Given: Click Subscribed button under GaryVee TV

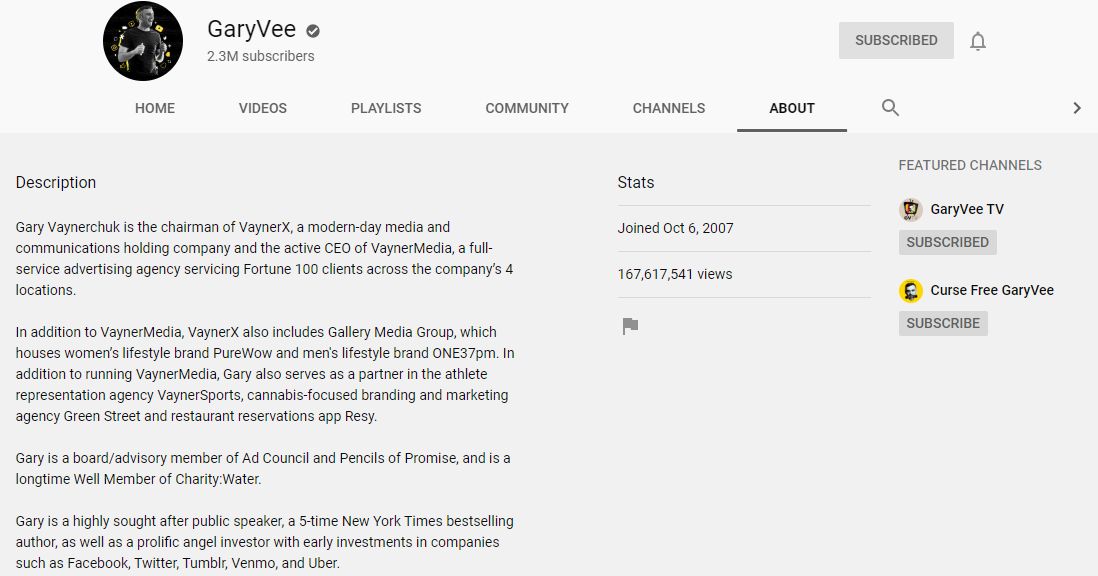Looking at the screenshot, I should tap(947, 242).
